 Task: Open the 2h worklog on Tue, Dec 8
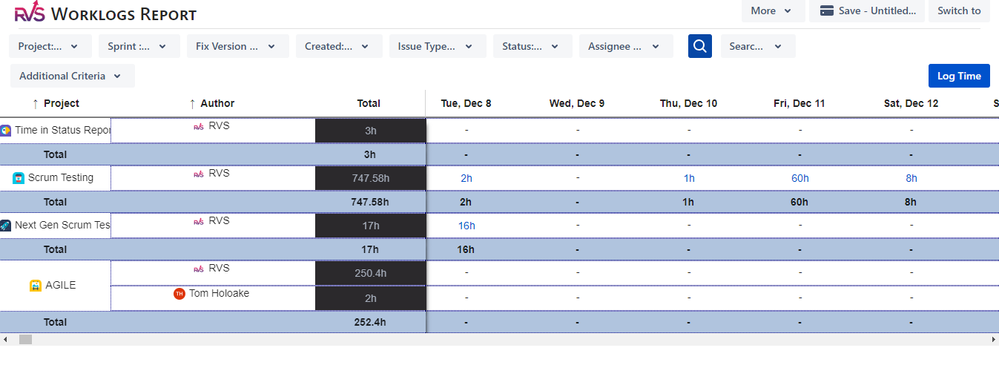tap(466, 178)
